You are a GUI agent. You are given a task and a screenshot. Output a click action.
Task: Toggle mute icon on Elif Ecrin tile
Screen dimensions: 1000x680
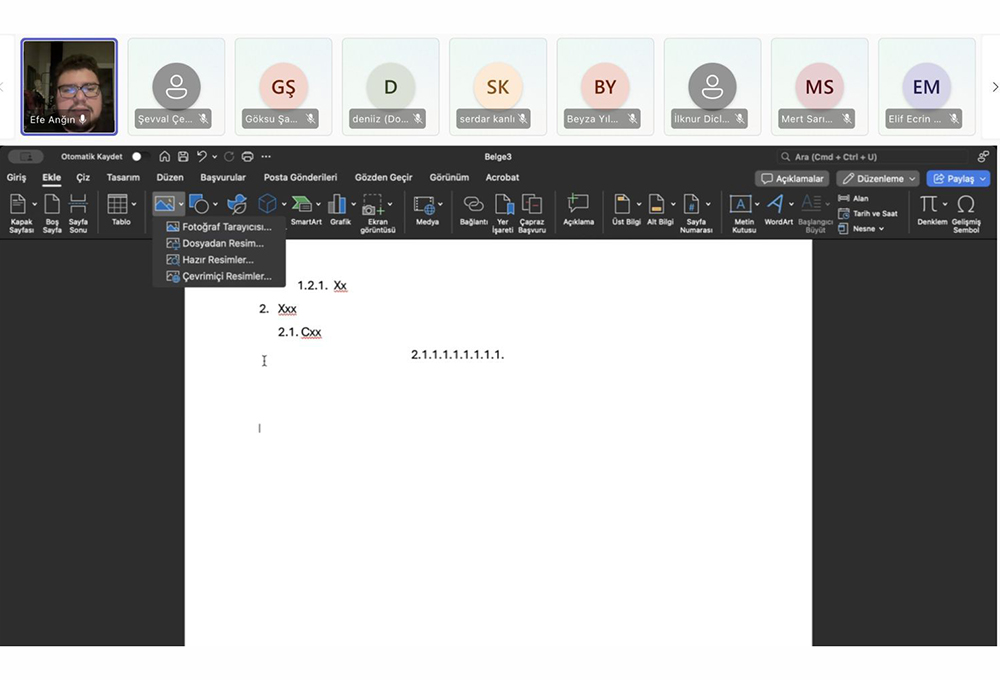[x=953, y=119]
